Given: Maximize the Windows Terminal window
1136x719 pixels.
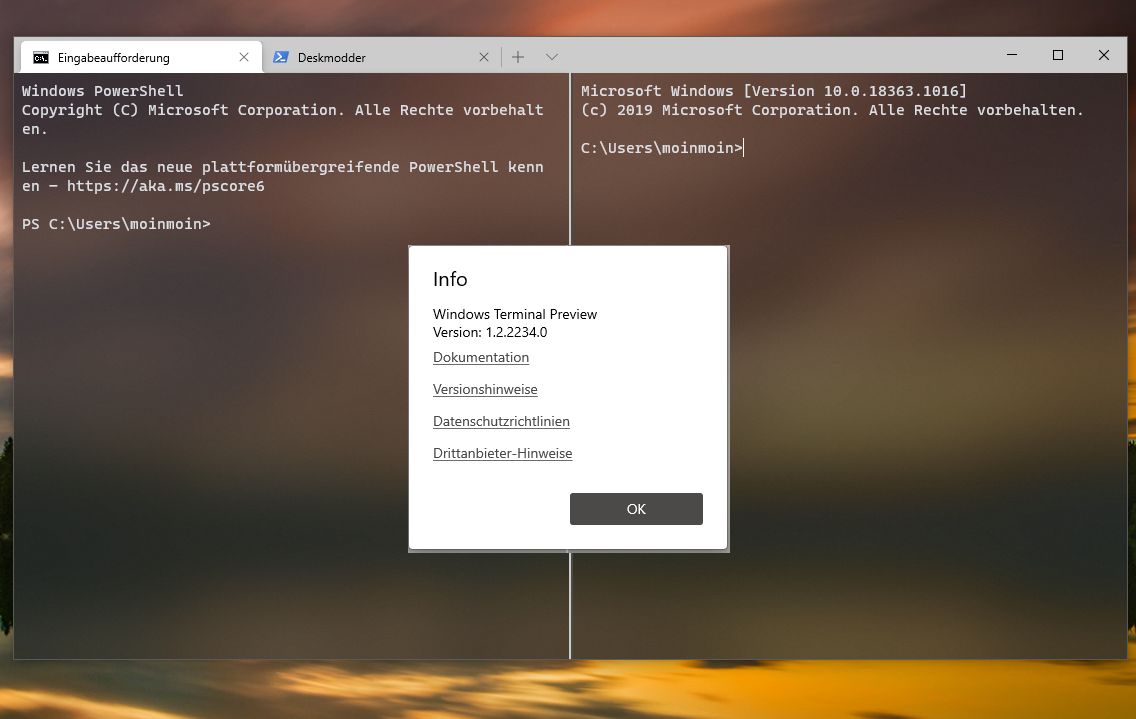Looking at the screenshot, I should coord(1058,55).
